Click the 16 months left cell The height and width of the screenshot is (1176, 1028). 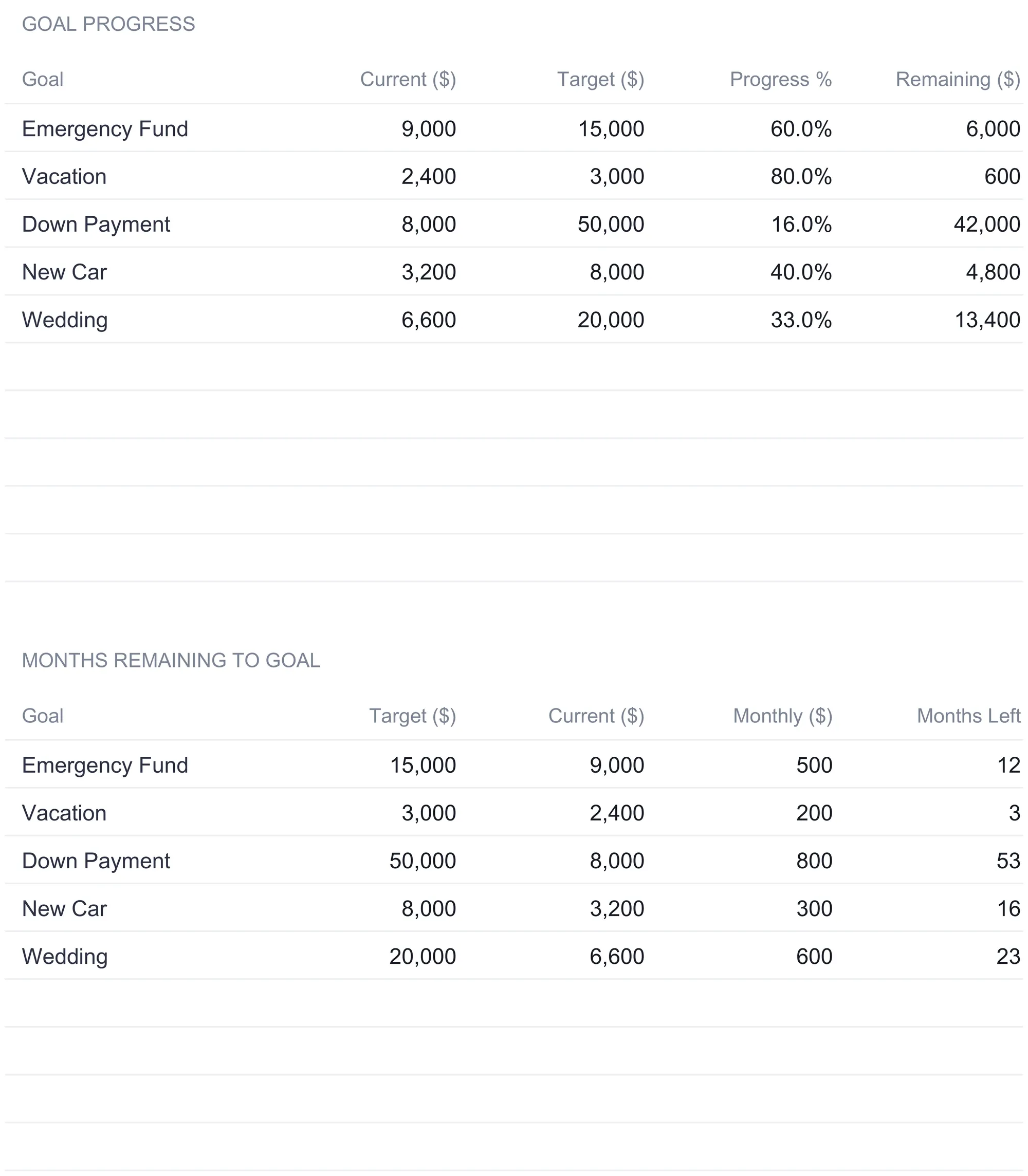pyautogui.click(x=1008, y=909)
